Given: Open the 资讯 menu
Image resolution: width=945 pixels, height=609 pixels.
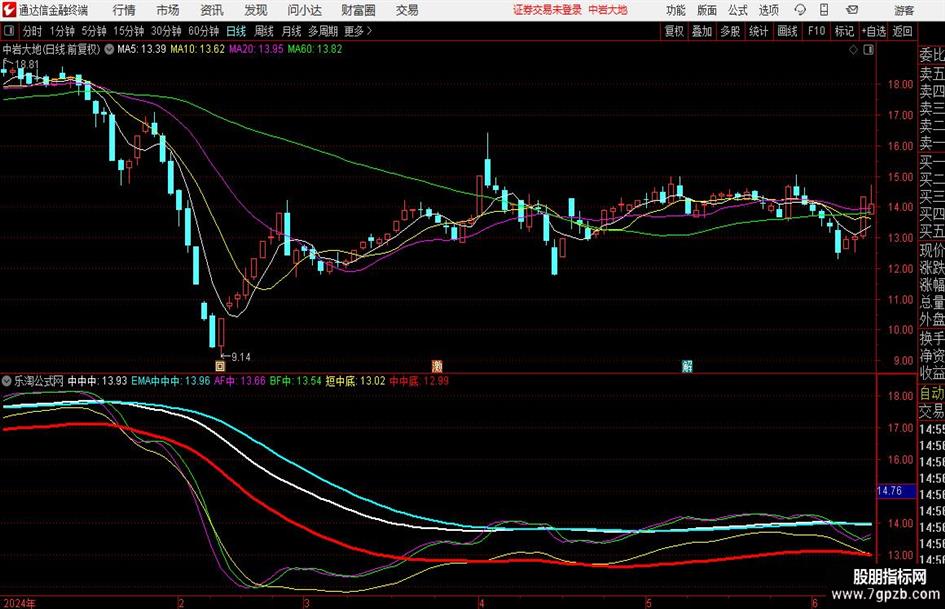Looking at the screenshot, I should click(212, 10).
